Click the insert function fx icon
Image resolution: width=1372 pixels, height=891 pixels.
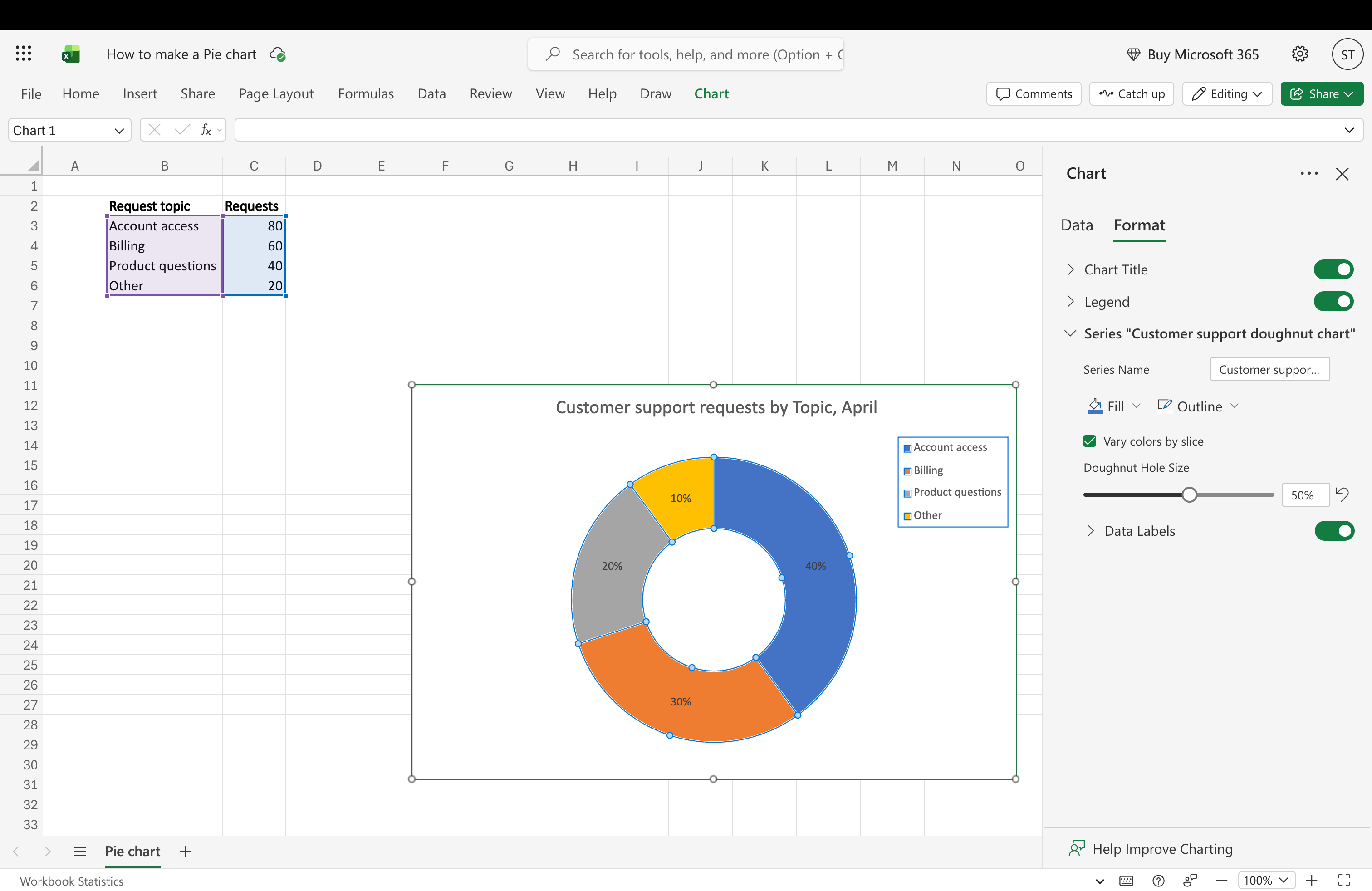[x=206, y=130]
